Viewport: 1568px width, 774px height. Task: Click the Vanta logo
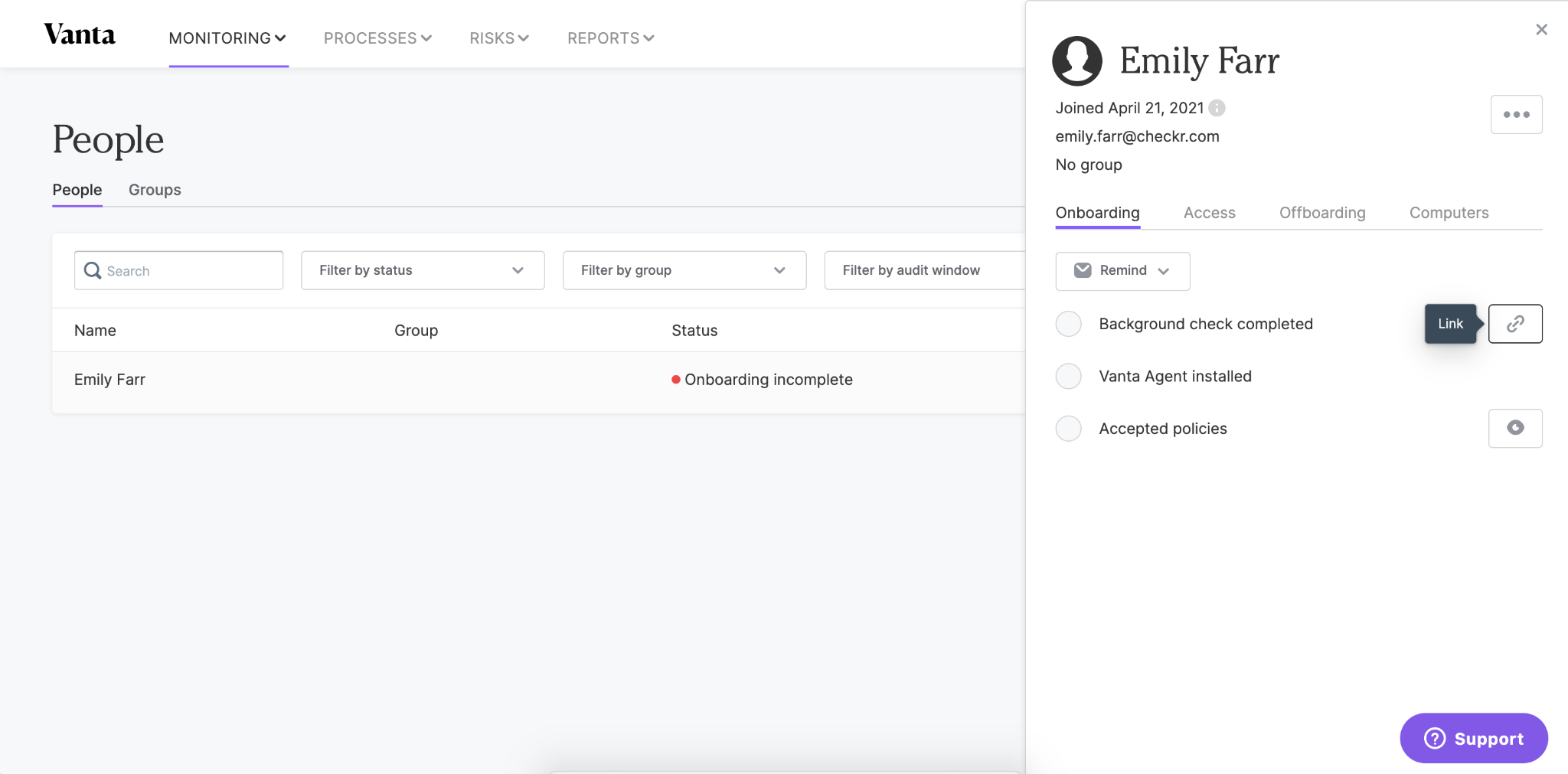pos(80,34)
